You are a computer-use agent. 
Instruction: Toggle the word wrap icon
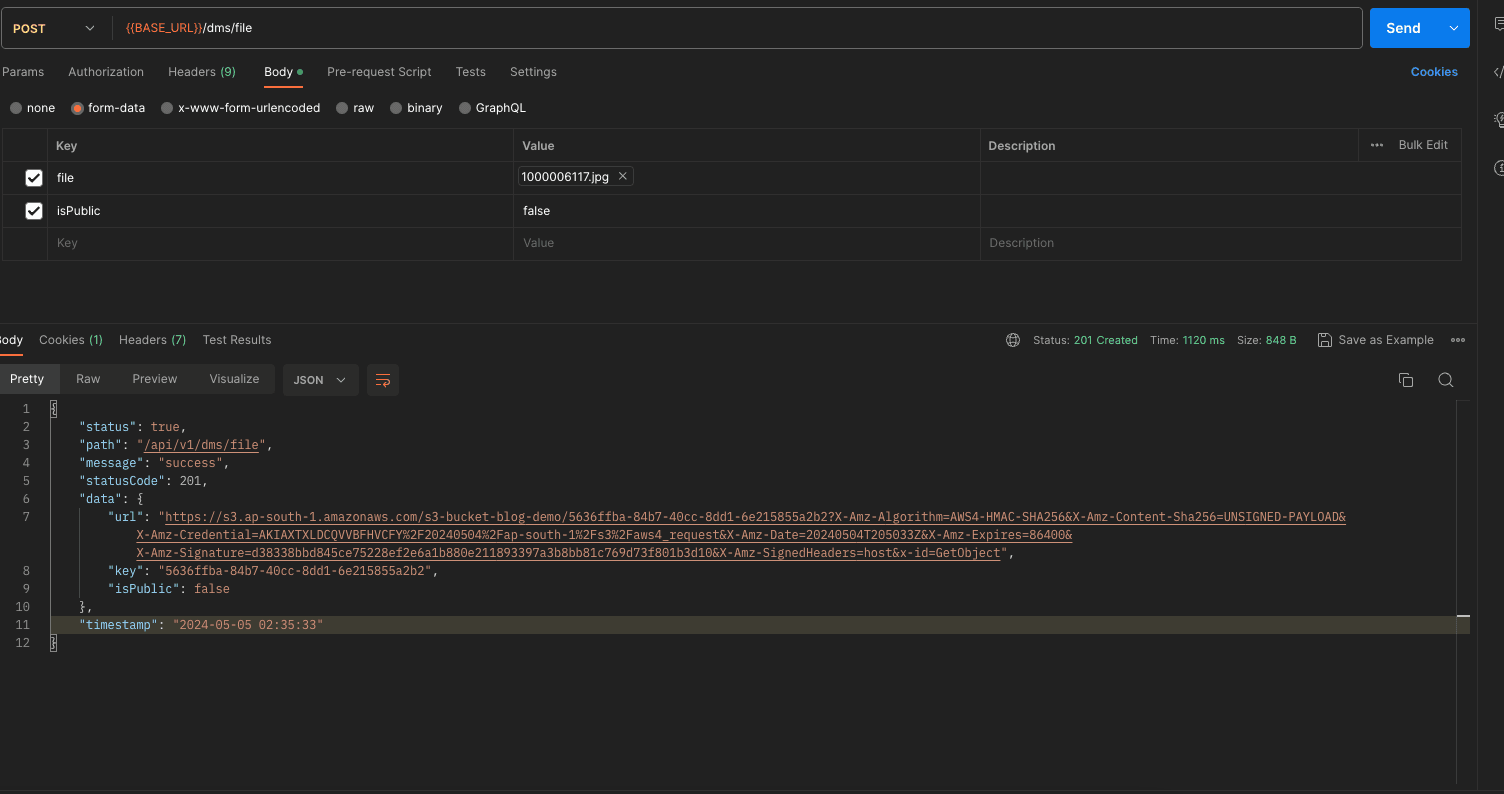(382, 380)
